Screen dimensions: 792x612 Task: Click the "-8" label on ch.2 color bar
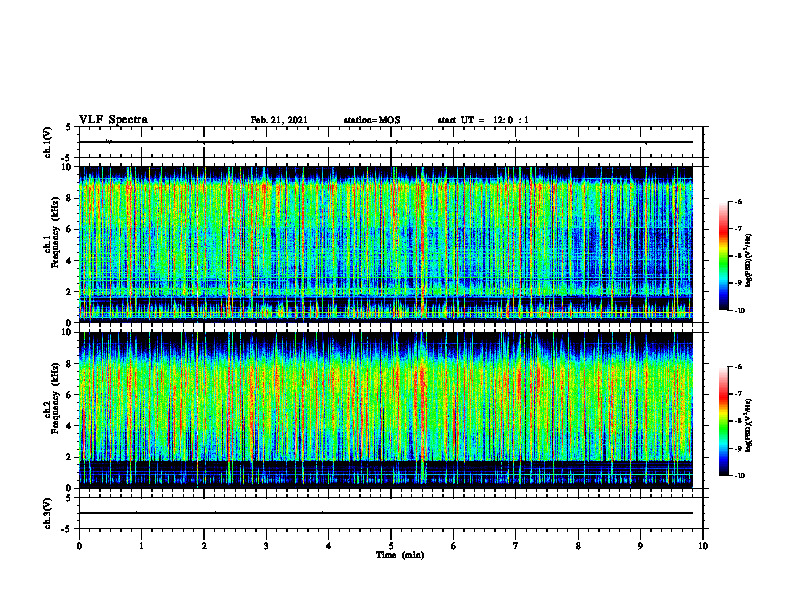[738, 421]
